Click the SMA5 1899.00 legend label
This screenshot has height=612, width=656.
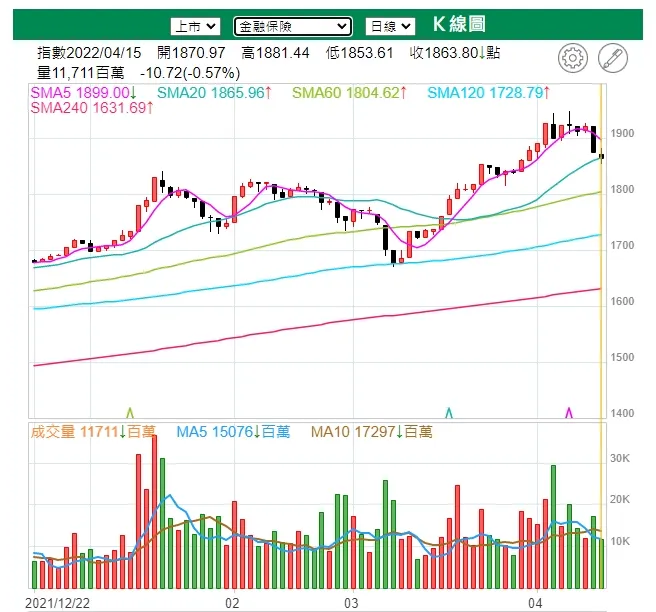coord(83,92)
